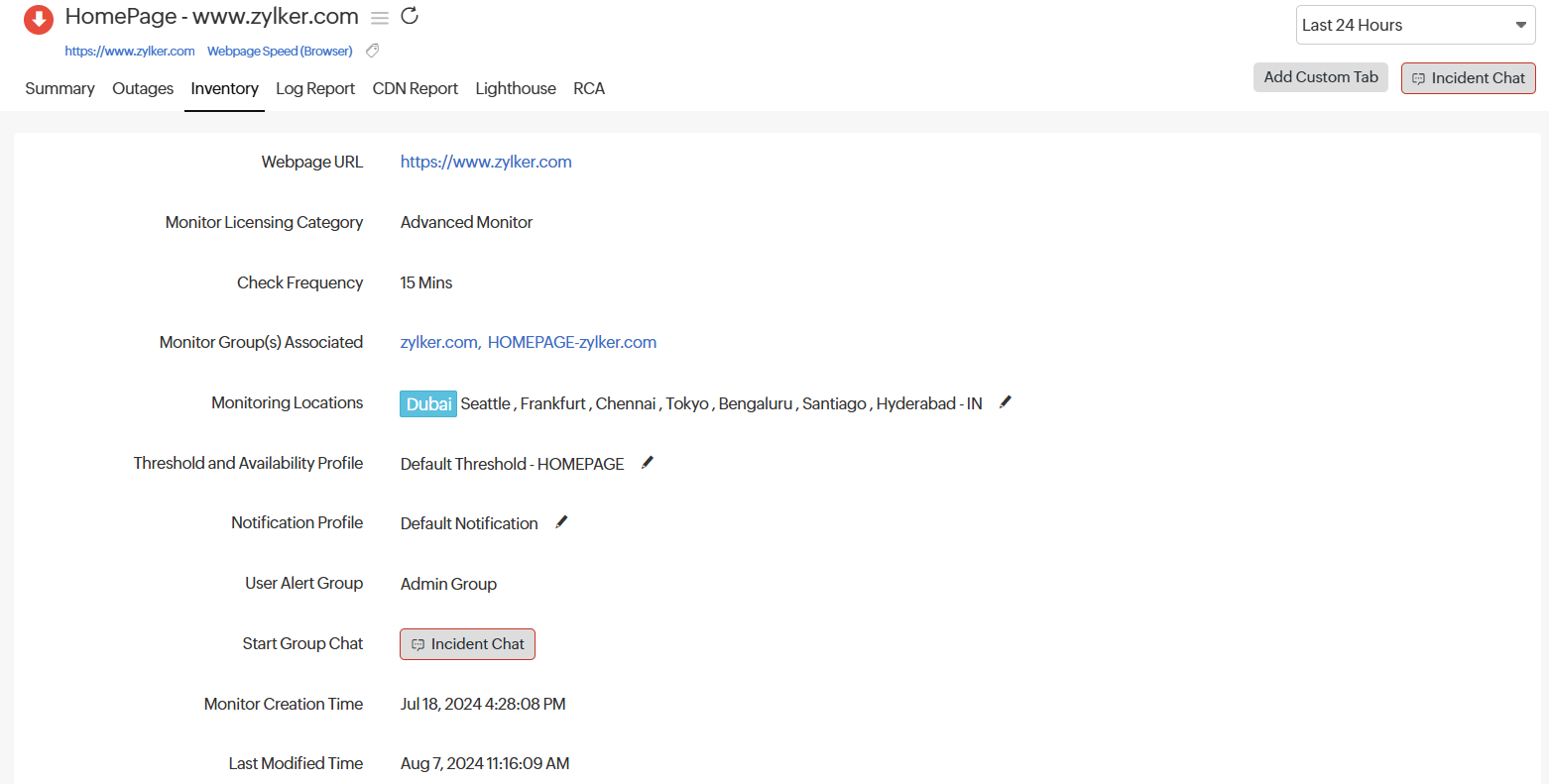
Task: View the RCA tab
Action: point(589,88)
